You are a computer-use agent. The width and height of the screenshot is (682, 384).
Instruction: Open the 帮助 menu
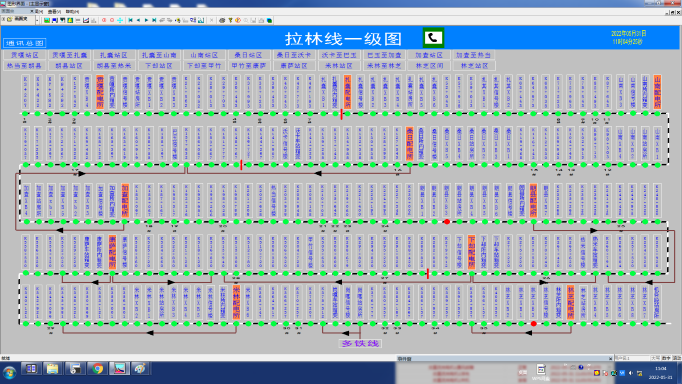[x=72, y=11]
